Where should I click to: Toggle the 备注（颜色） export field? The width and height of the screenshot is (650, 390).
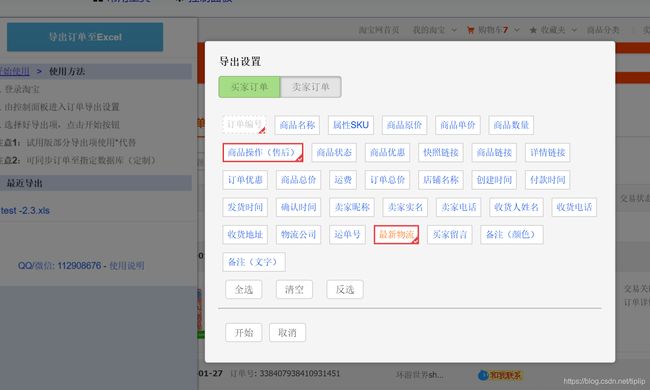coord(512,235)
